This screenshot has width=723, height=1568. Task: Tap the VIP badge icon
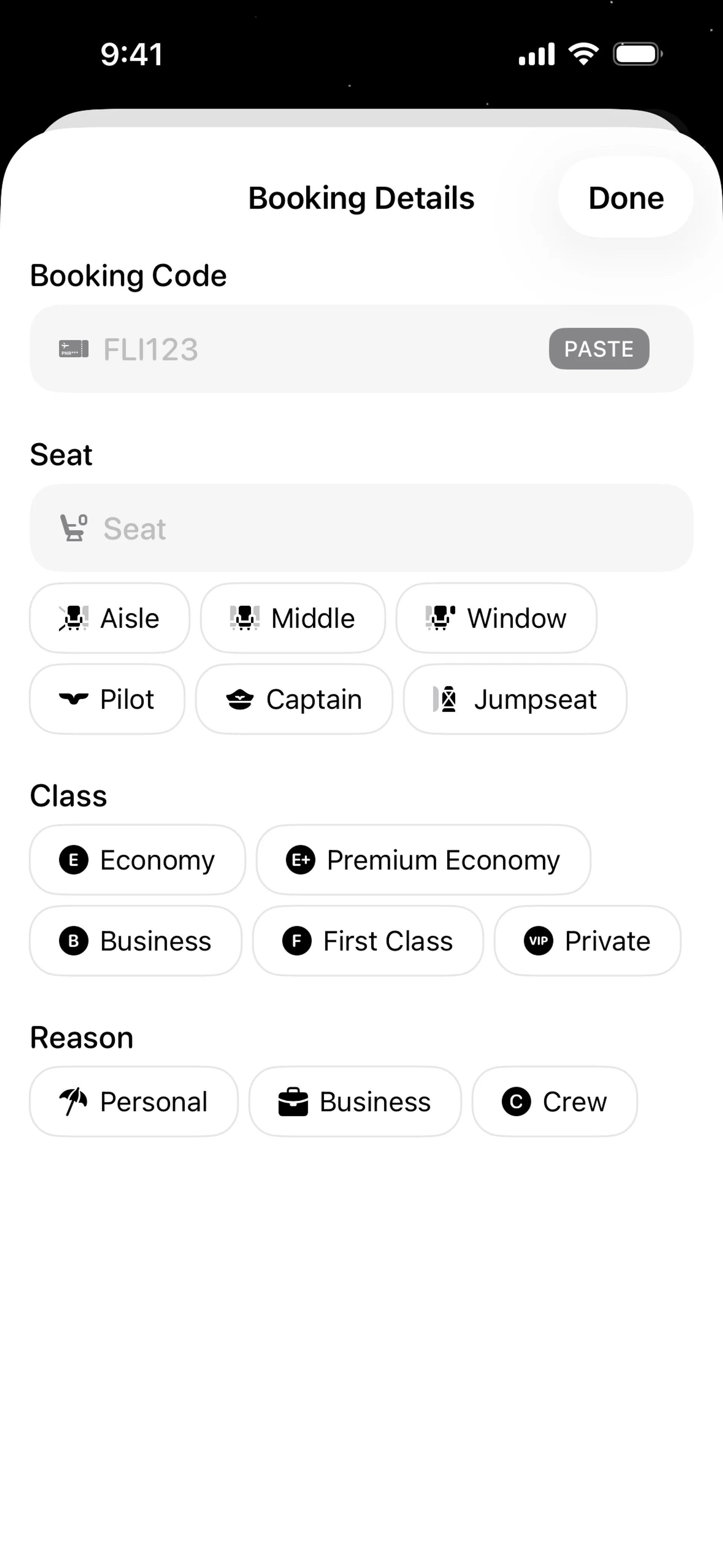point(538,941)
